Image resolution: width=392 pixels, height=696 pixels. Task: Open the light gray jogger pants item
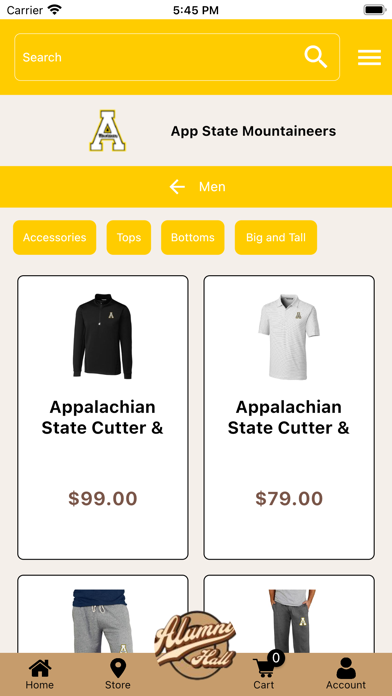(103, 621)
